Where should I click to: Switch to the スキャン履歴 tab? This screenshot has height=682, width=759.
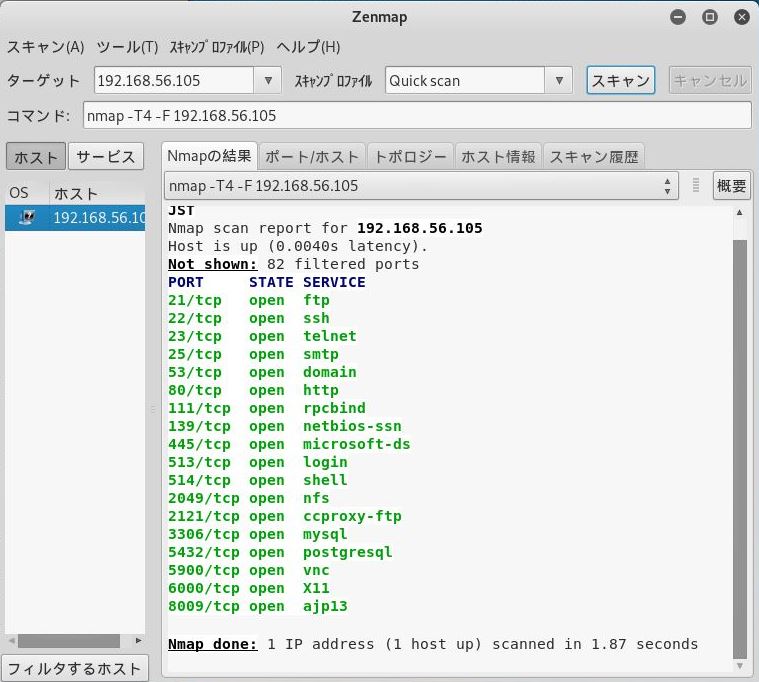point(594,157)
